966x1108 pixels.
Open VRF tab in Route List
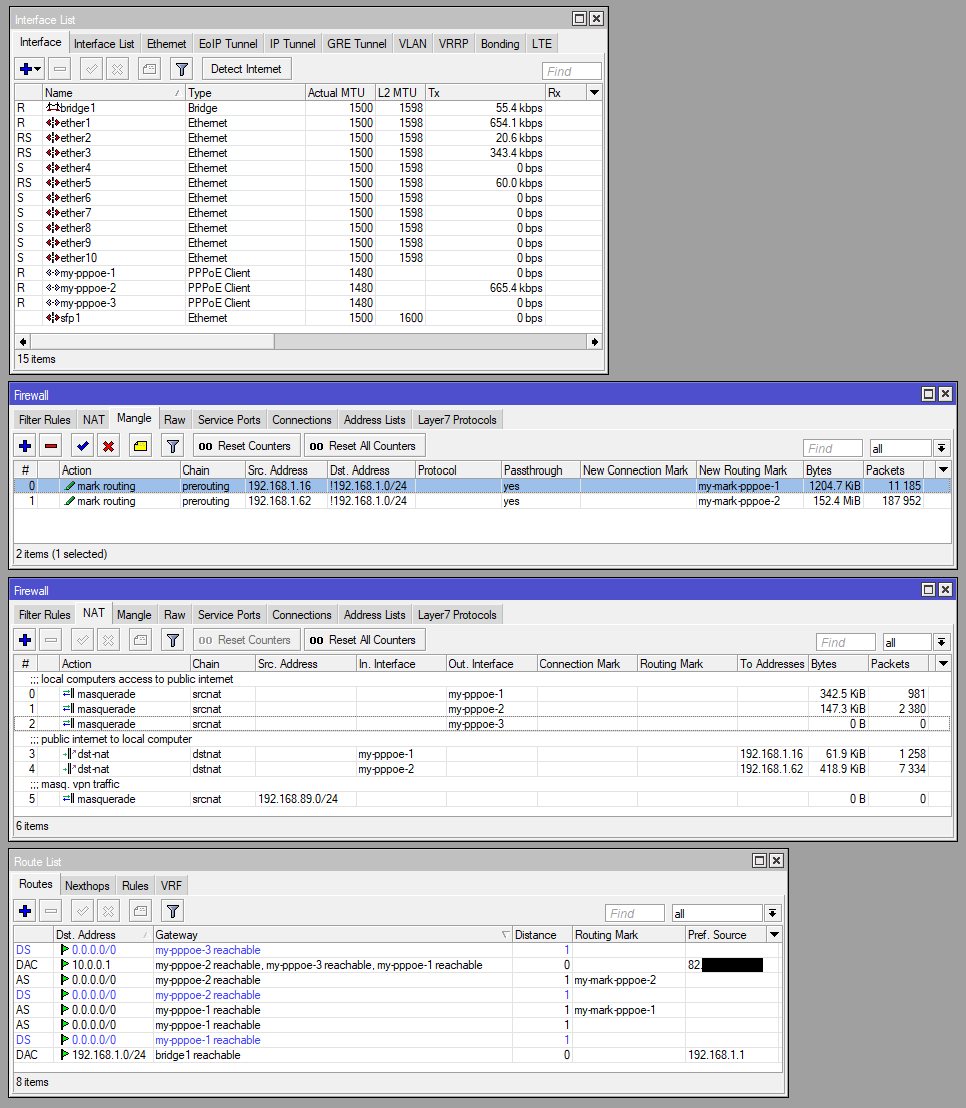(x=171, y=885)
